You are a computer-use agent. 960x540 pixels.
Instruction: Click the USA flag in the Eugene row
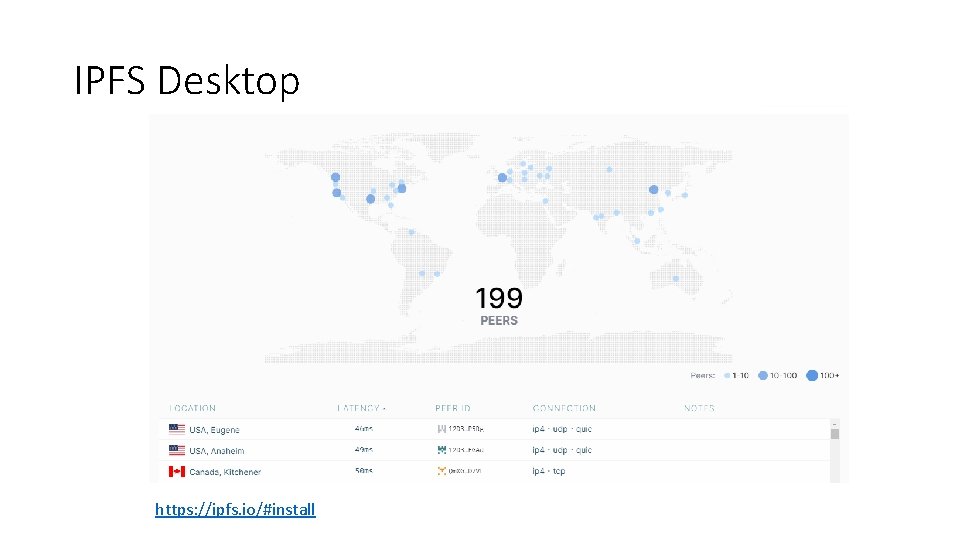(177, 429)
